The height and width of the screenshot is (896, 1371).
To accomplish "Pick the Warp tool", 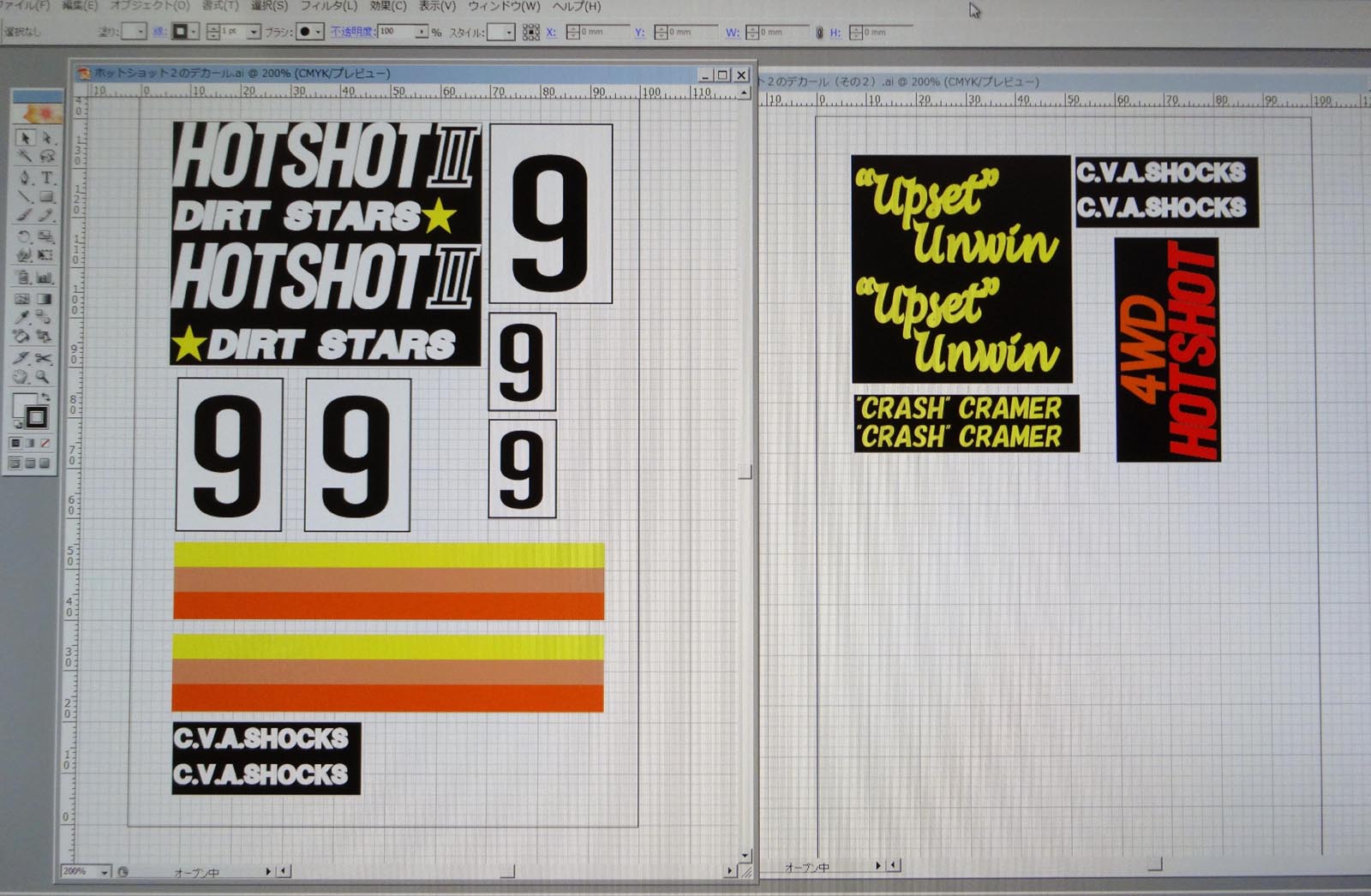I will pos(24,255).
